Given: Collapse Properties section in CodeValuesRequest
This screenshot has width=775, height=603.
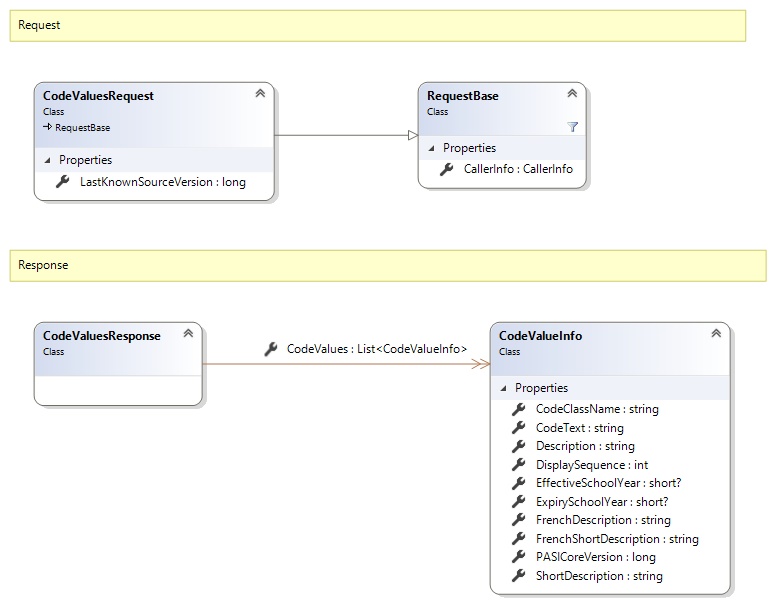Looking at the screenshot, I should pos(48,160).
